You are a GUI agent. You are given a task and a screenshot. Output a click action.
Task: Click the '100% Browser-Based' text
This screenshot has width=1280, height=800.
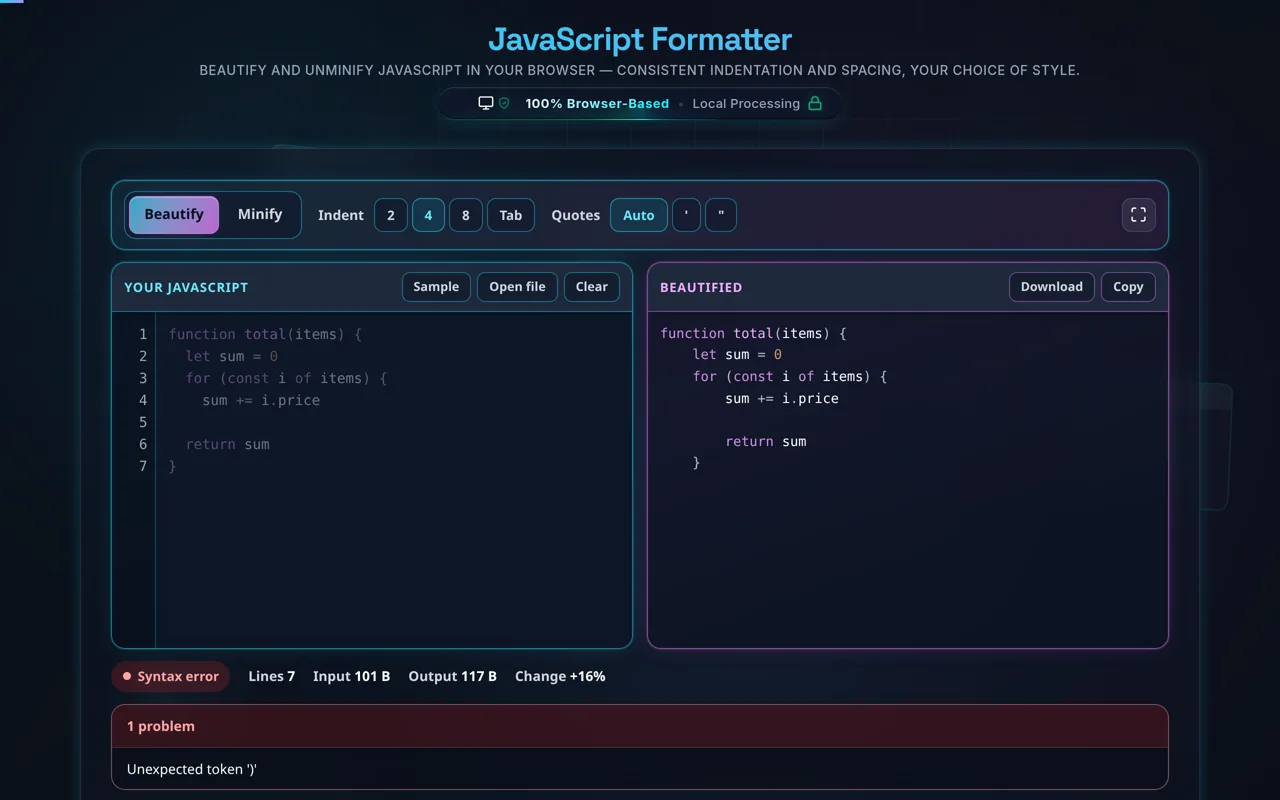(x=597, y=103)
